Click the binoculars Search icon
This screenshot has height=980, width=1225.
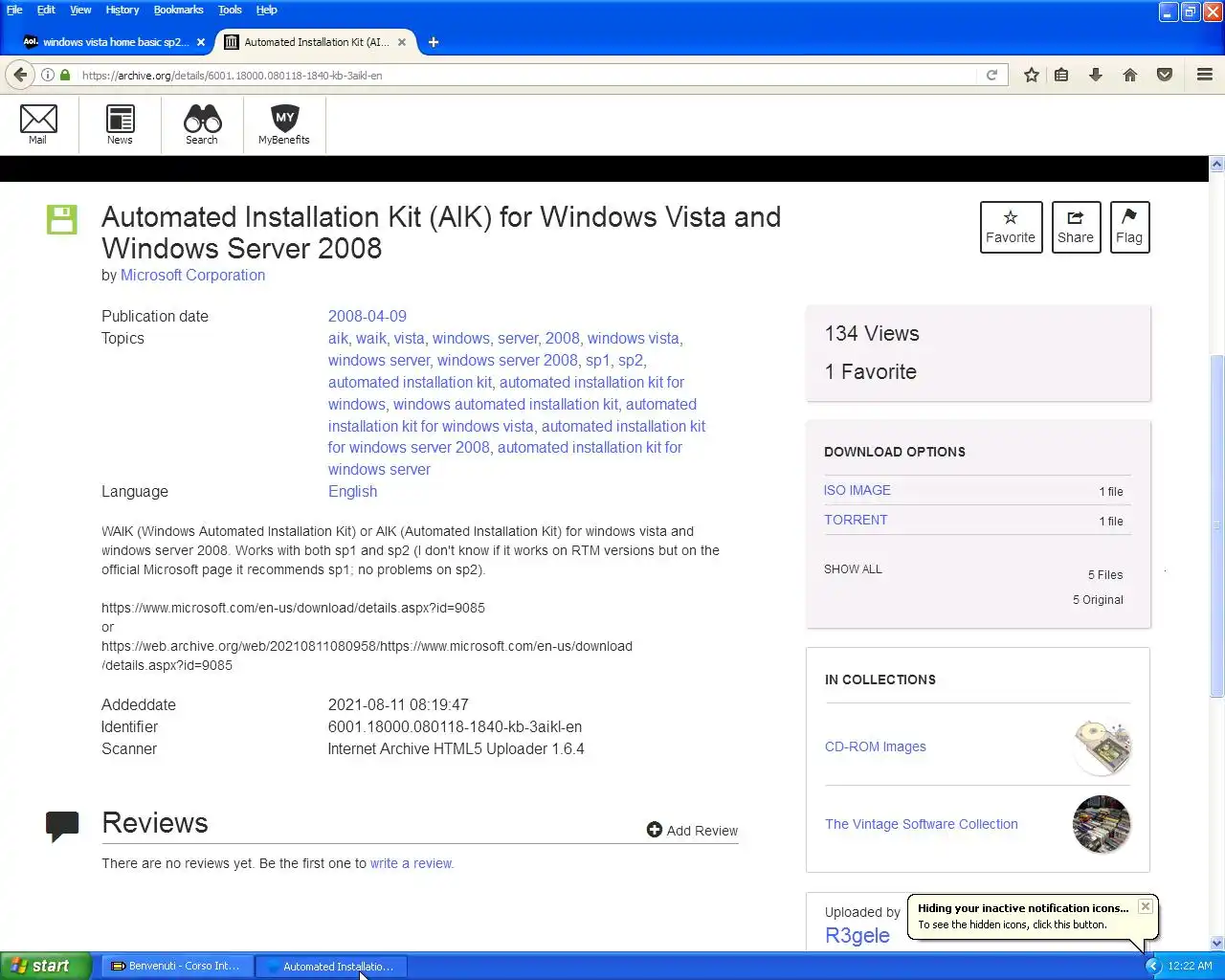pyautogui.click(x=202, y=122)
